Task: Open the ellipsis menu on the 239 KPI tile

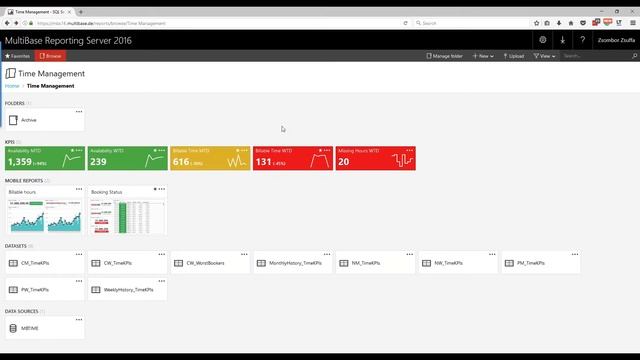Action: point(162,150)
